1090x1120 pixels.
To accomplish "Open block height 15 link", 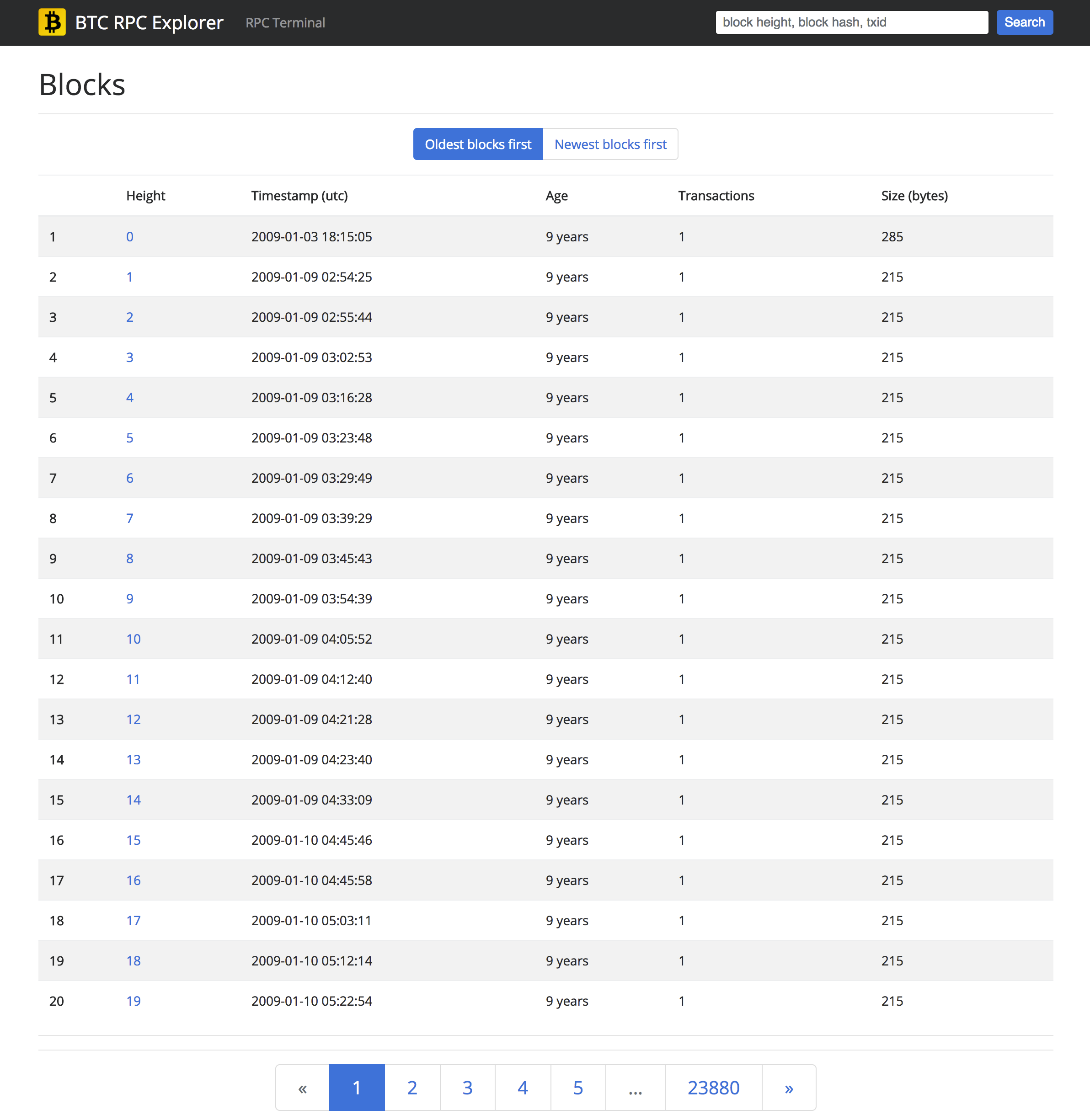I will click(134, 840).
